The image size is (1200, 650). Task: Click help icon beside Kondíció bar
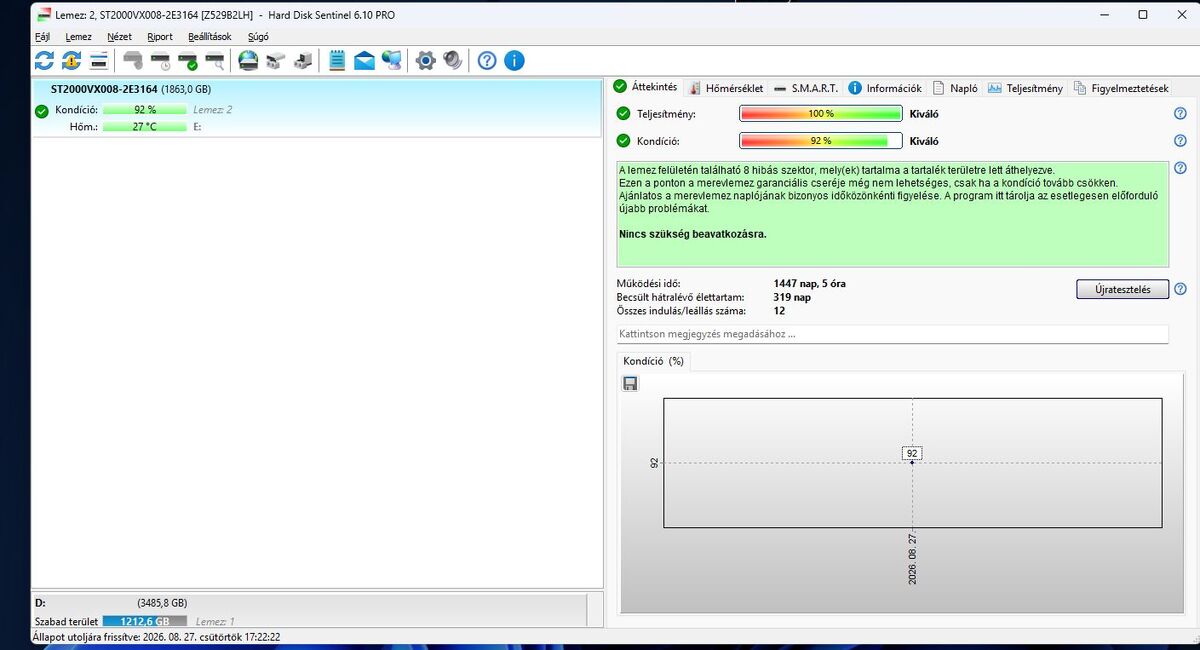(1180, 141)
